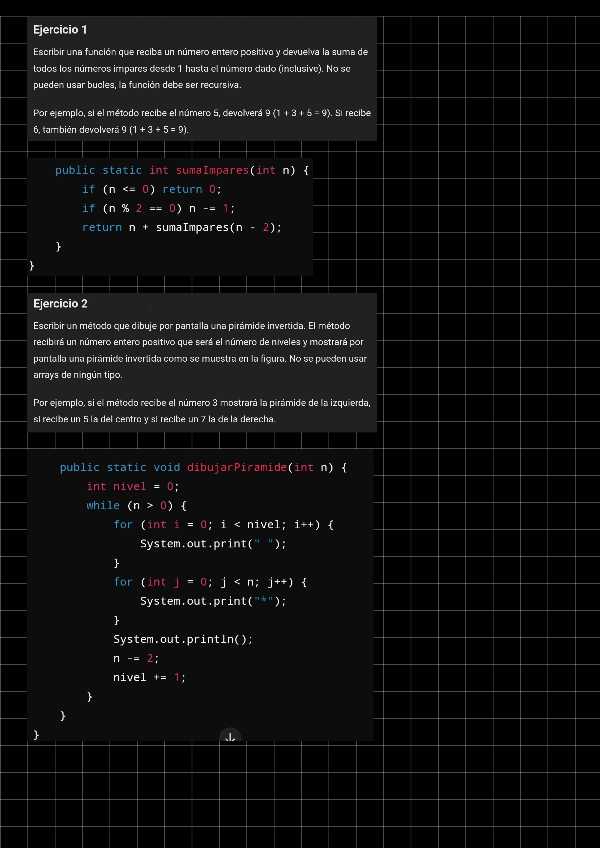This screenshot has height=848, width=600.
Task: Click the Ejercicio 1 description paragraph
Action: 200,68
